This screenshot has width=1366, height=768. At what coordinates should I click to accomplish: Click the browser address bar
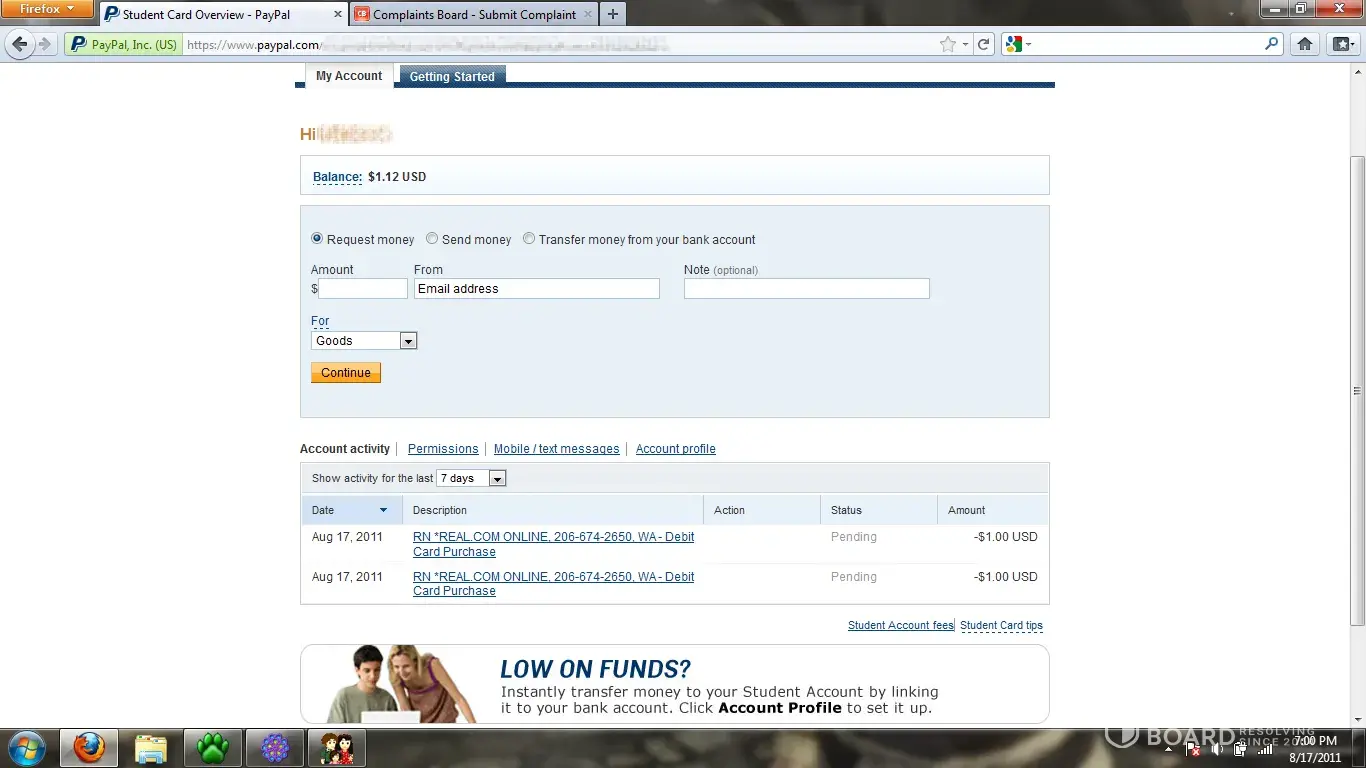pos(560,44)
